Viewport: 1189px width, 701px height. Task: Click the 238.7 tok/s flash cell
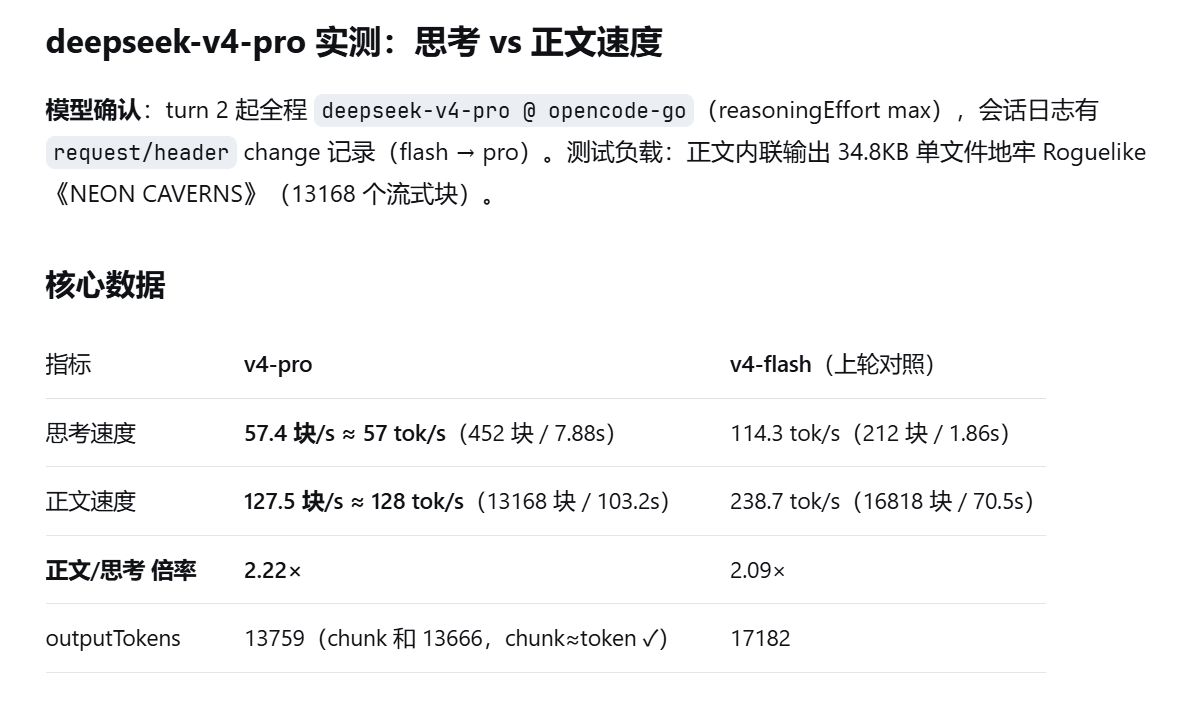coord(882,501)
